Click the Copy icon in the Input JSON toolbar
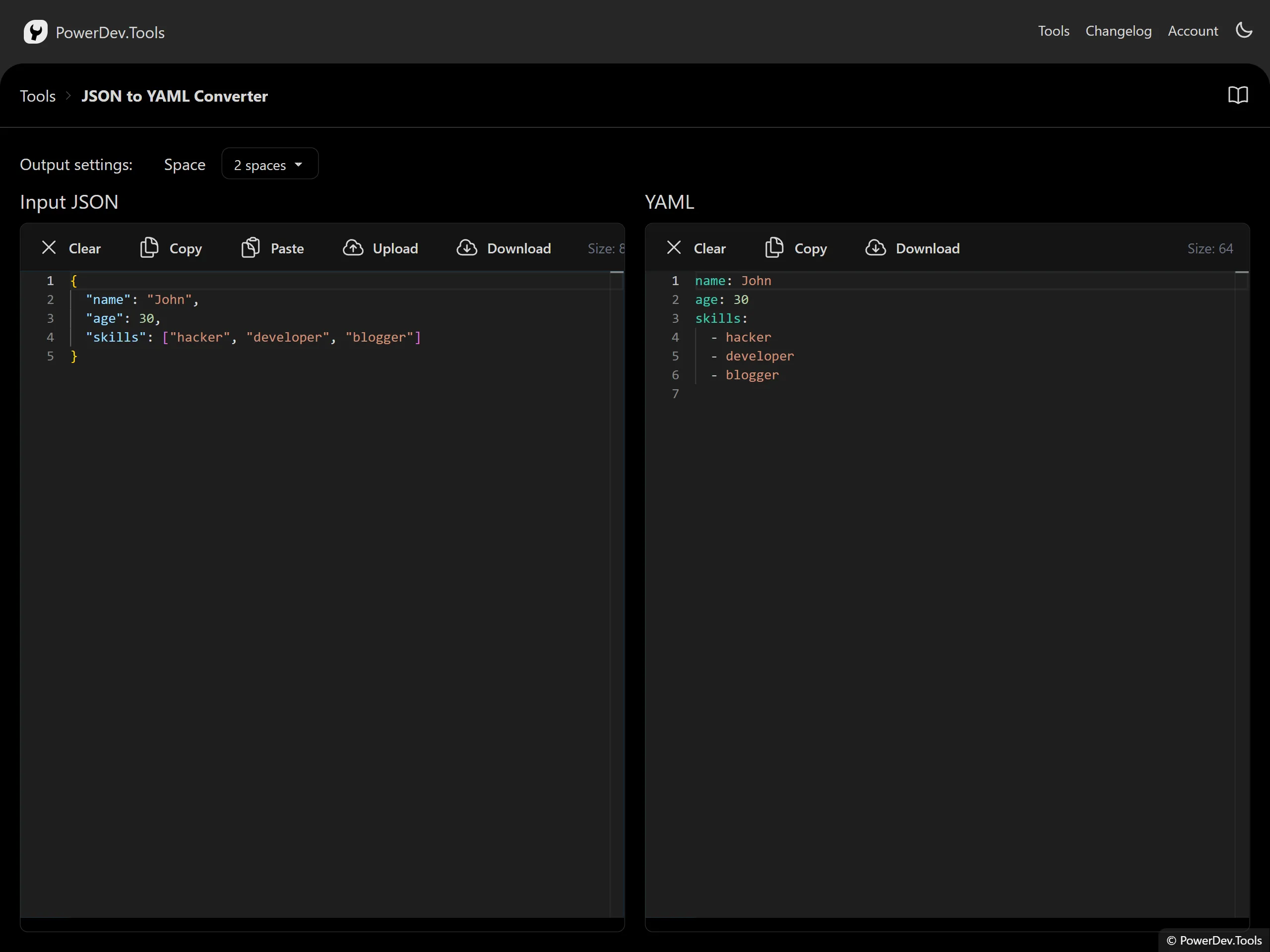Viewport: 1270px width, 952px height. pos(149,248)
